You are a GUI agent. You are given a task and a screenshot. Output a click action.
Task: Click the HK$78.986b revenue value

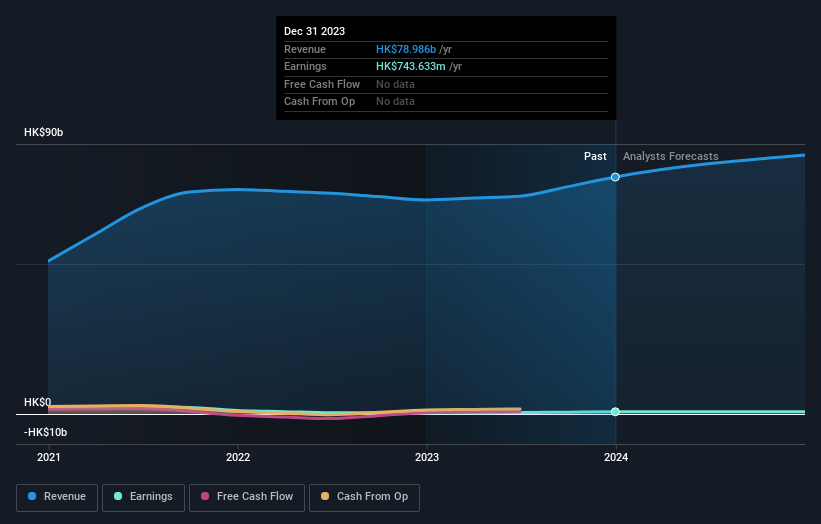(406, 49)
